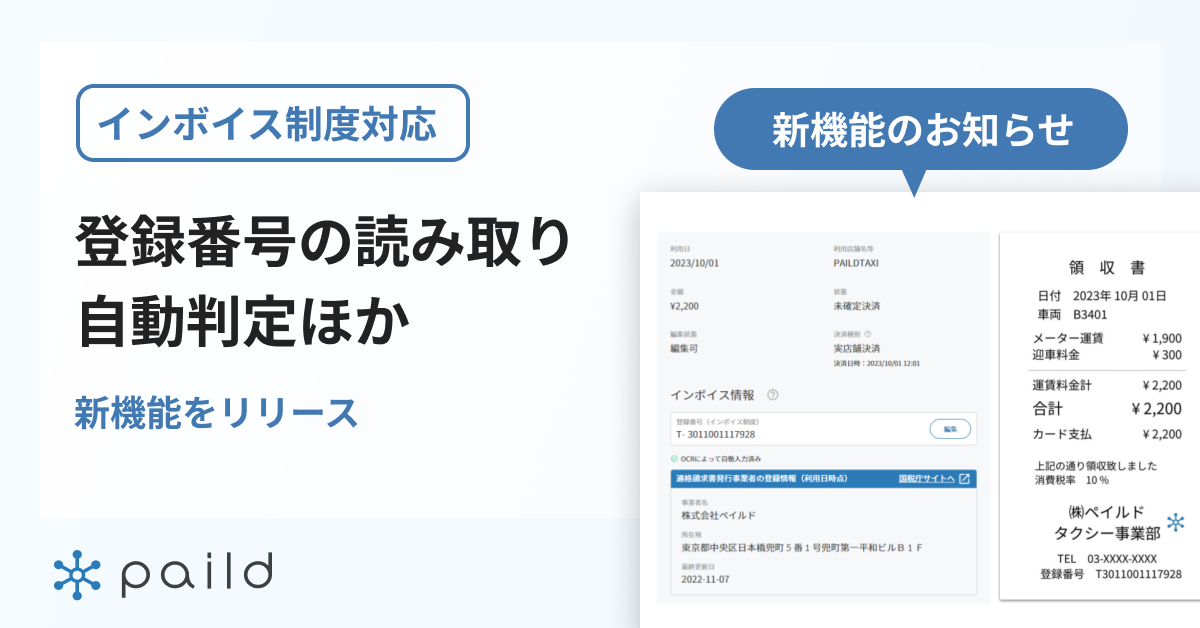1200x628 pixels.
Task: Click the receipt registration number T3011001117928
Action: [1138, 575]
